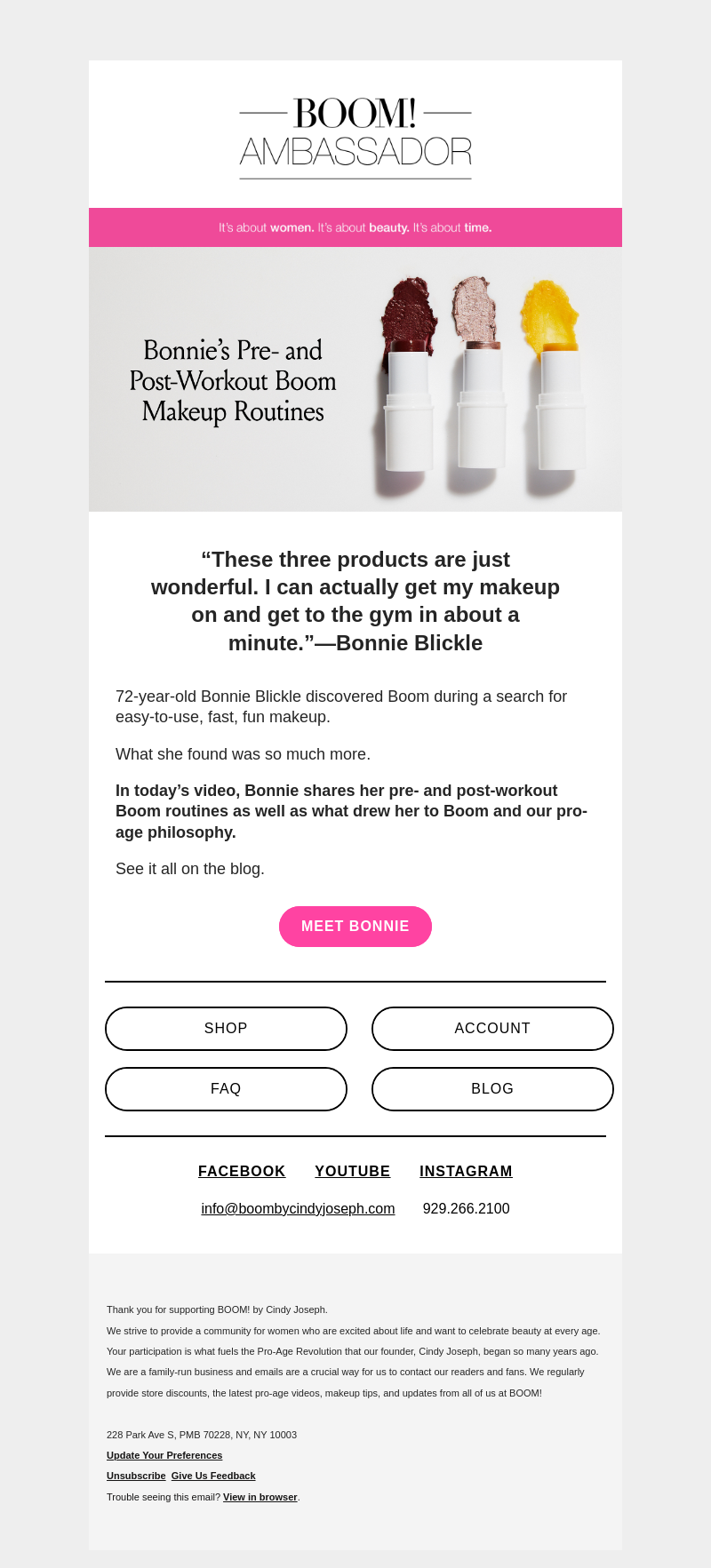The width and height of the screenshot is (711, 1568).
Task: Click View in browser link
Action: click(x=260, y=1497)
